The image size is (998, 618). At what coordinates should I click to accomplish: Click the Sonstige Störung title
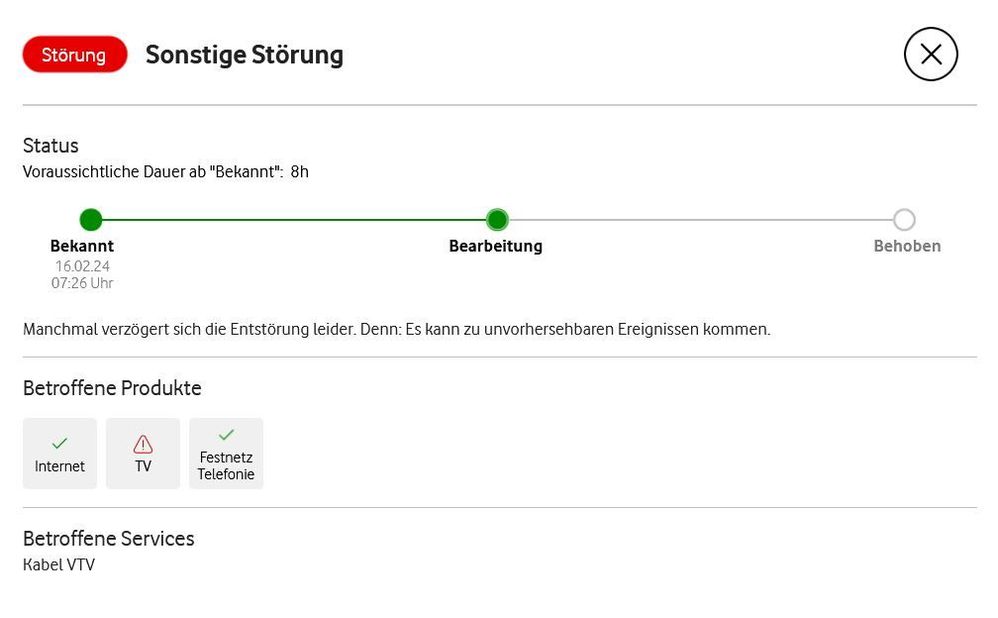(244, 55)
